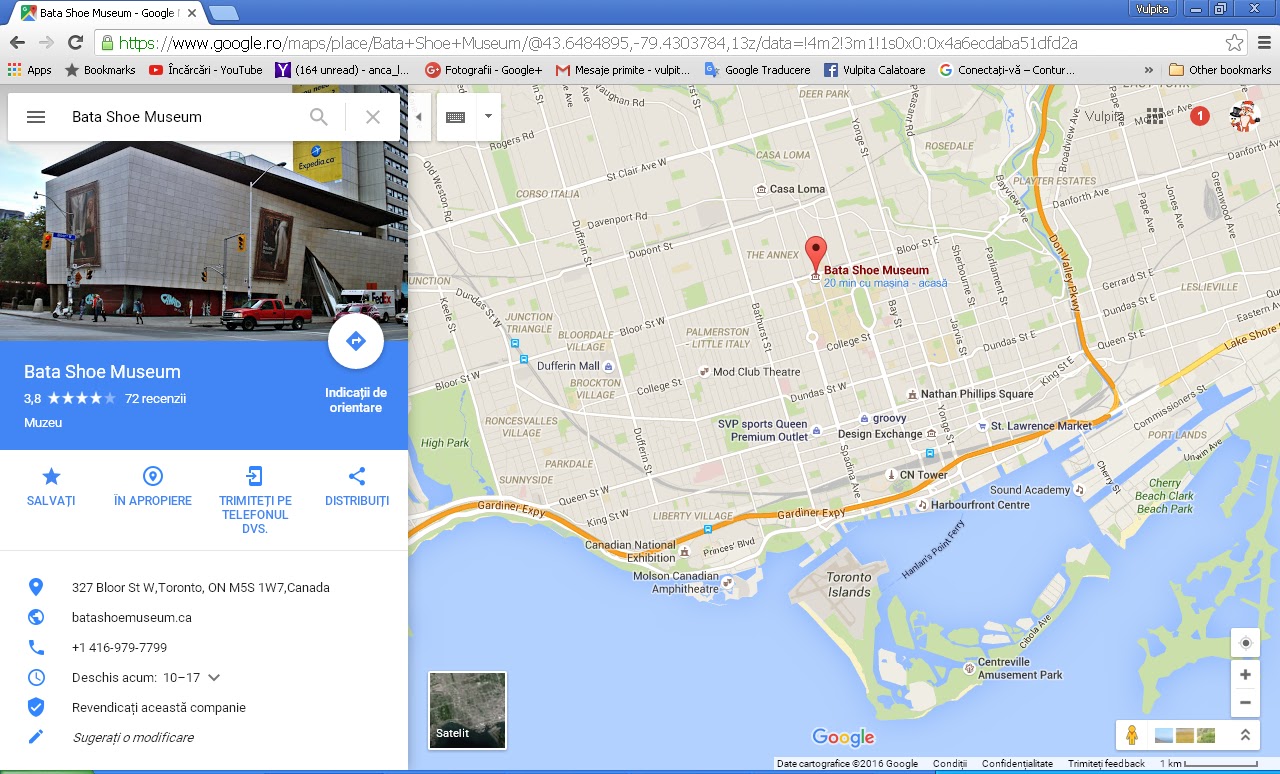Expand the input tools dropdown arrow
The width and height of the screenshot is (1280, 774).
[488, 117]
